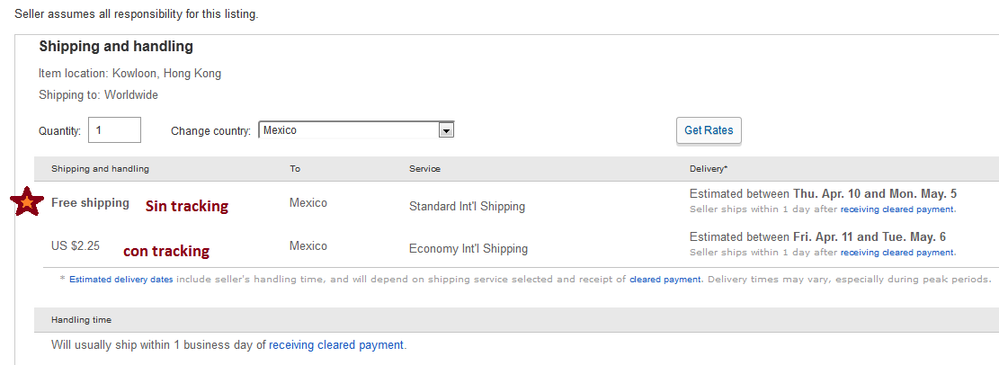Click the Shipping and handling heading
Viewport: 999px width, 365px height.
click(116, 47)
